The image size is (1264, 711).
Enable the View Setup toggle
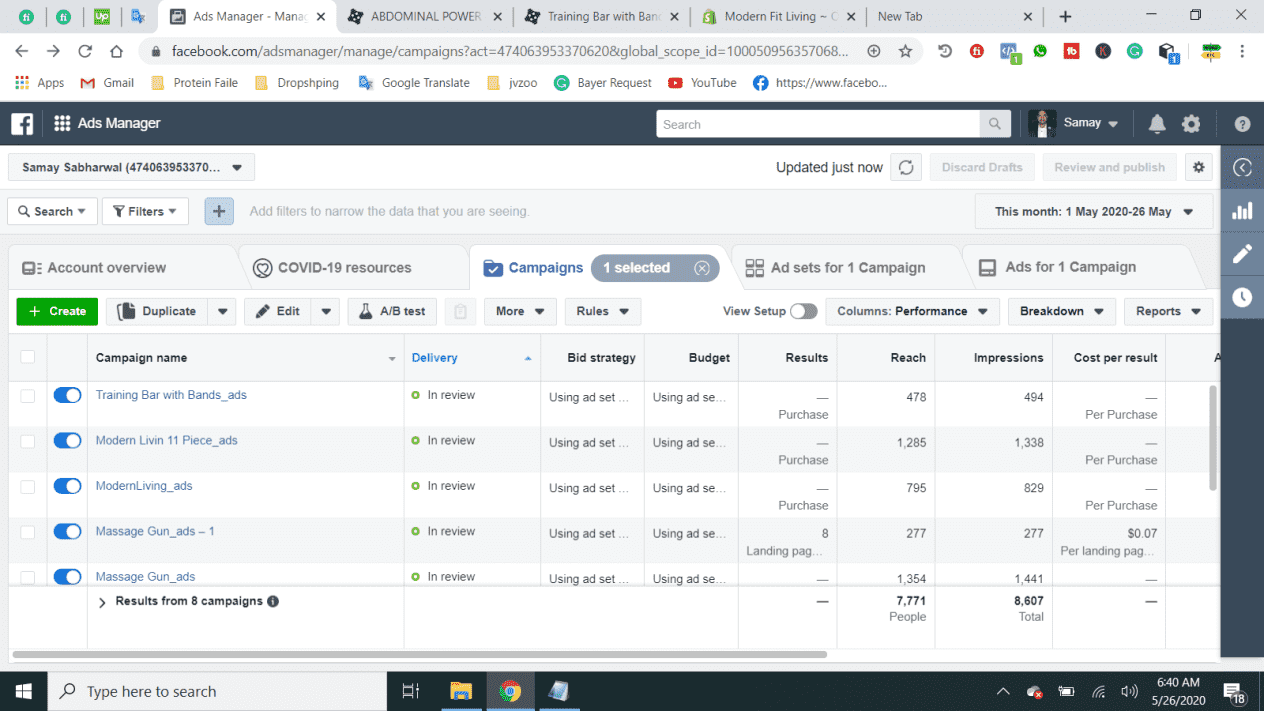(803, 311)
